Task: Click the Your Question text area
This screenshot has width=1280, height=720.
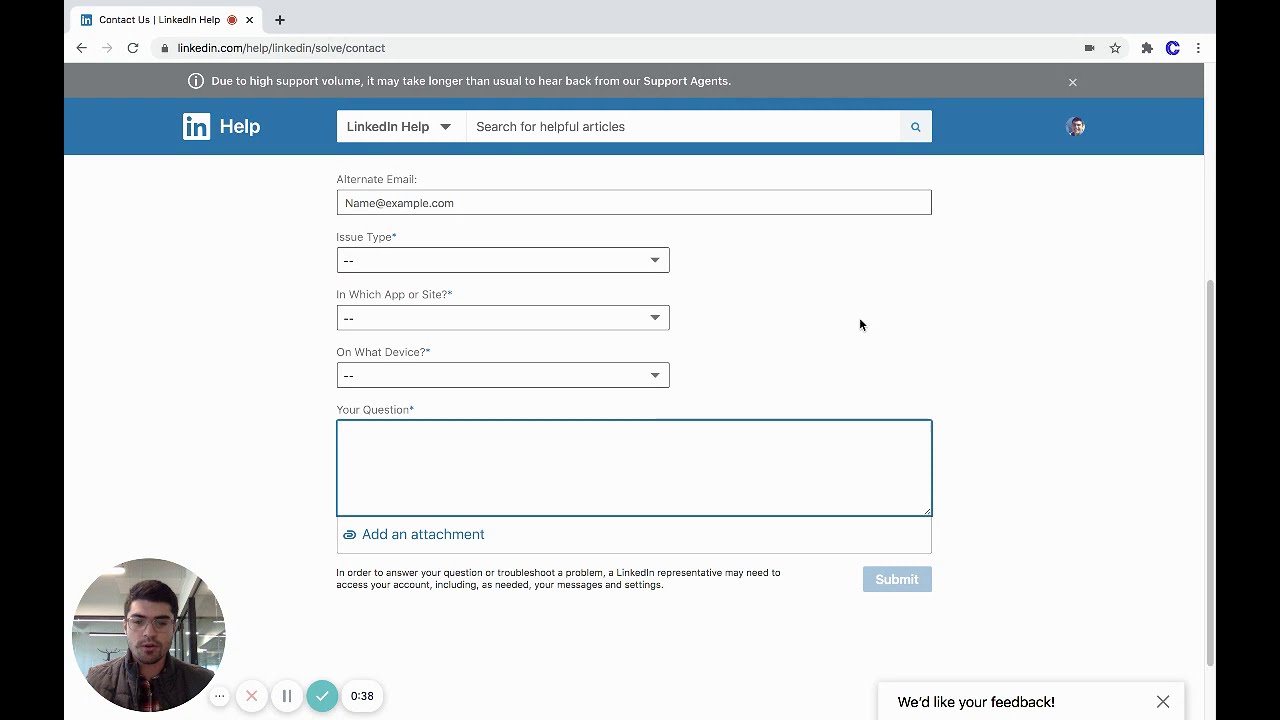Action: [634, 468]
